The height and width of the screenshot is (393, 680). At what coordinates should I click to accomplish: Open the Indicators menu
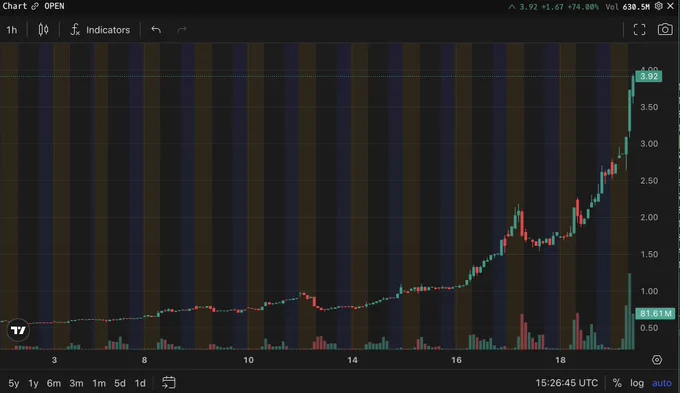click(x=100, y=29)
